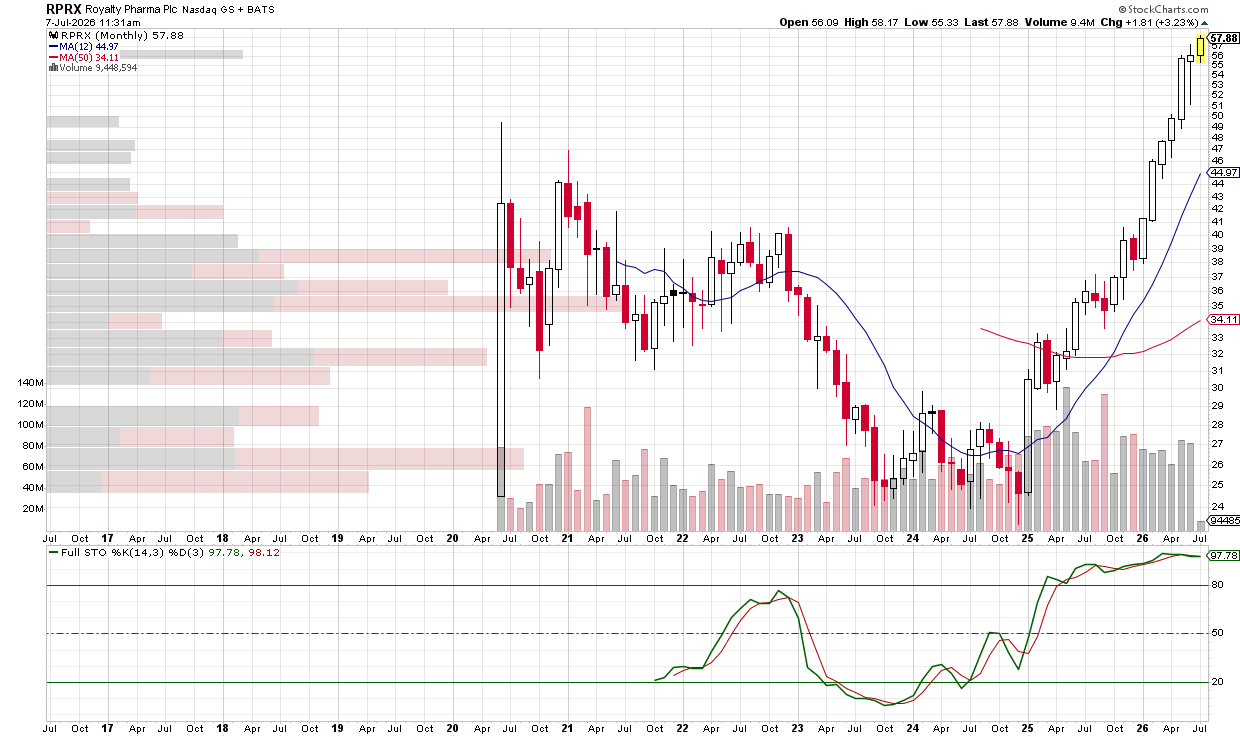The height and width of the screenshot is (737, 1240).
Task: Click blue line swatch beside MA(12) legend
Action: [x=53, y=47]
